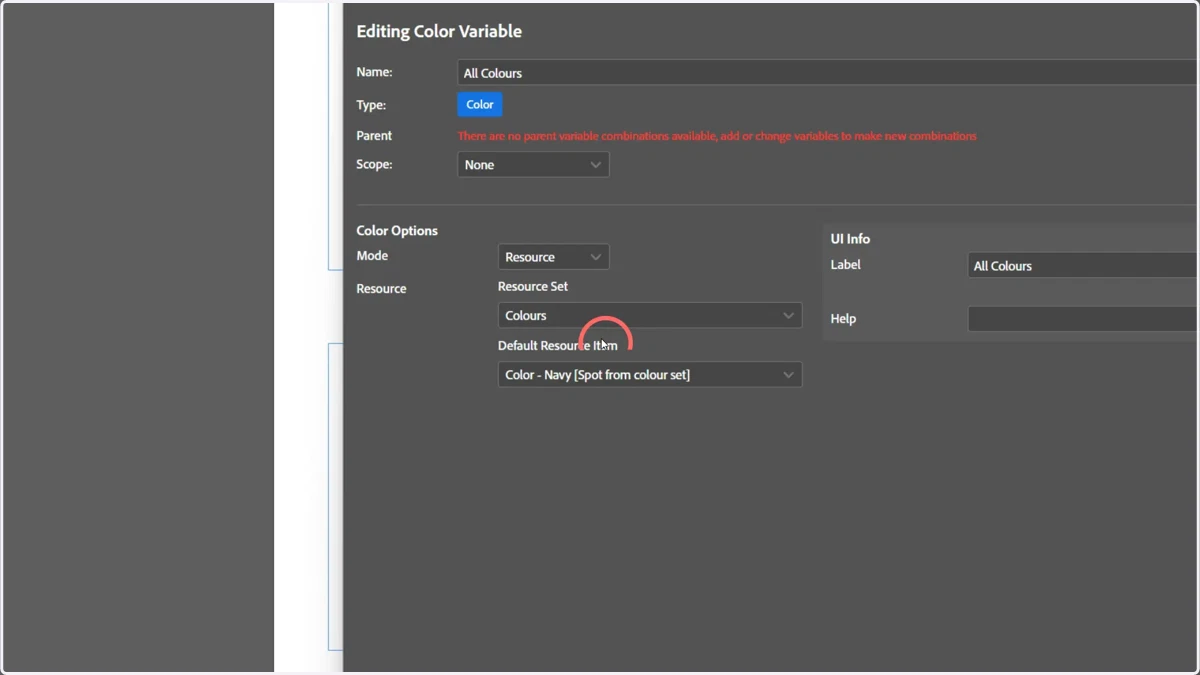Viewport: 1200px width, 675px height.
Task: Open the Scope dropdown set to None
Action: click(533, 165)
